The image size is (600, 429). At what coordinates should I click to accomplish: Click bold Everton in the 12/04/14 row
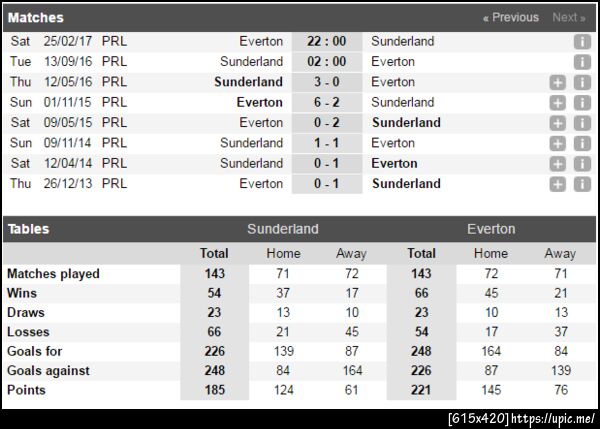[x=394, y=163]
